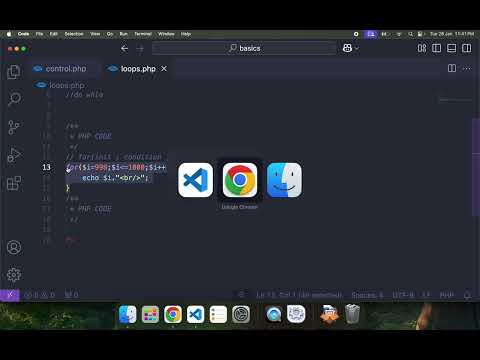
Task: Open Trash from the Dock
Action: point(352,314)
